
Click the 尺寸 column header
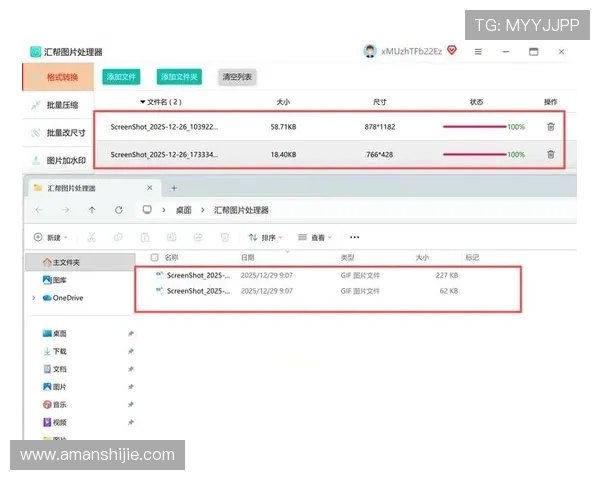tap(380, 102)
